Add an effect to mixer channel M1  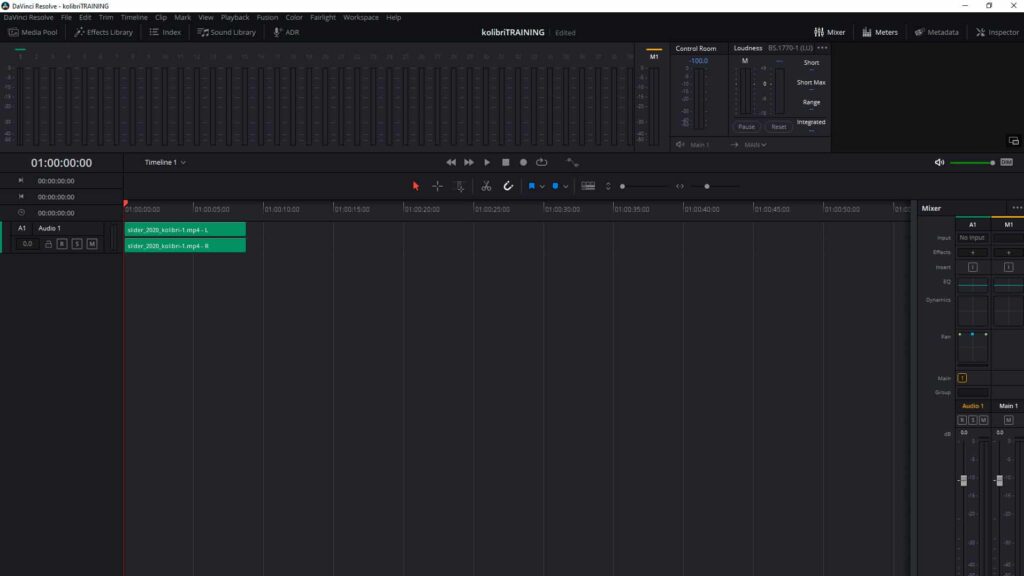pyautogui.click(x=1008, y=253)
